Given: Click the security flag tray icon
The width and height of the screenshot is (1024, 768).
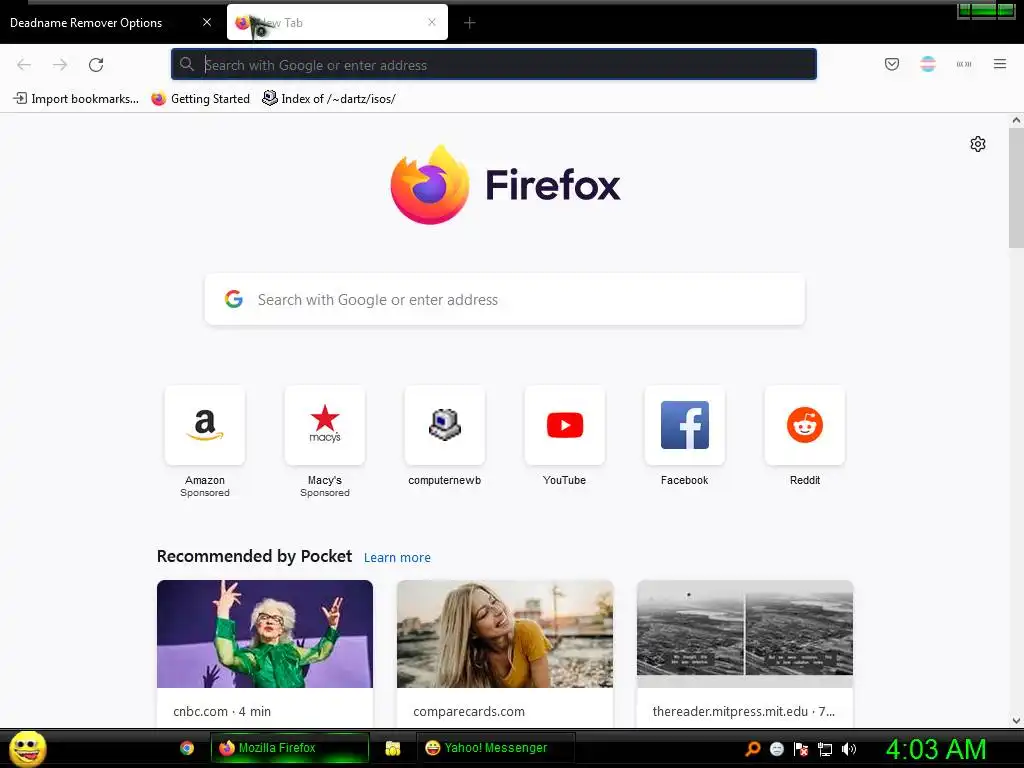Looking at the screenshot, I should 801,749.
